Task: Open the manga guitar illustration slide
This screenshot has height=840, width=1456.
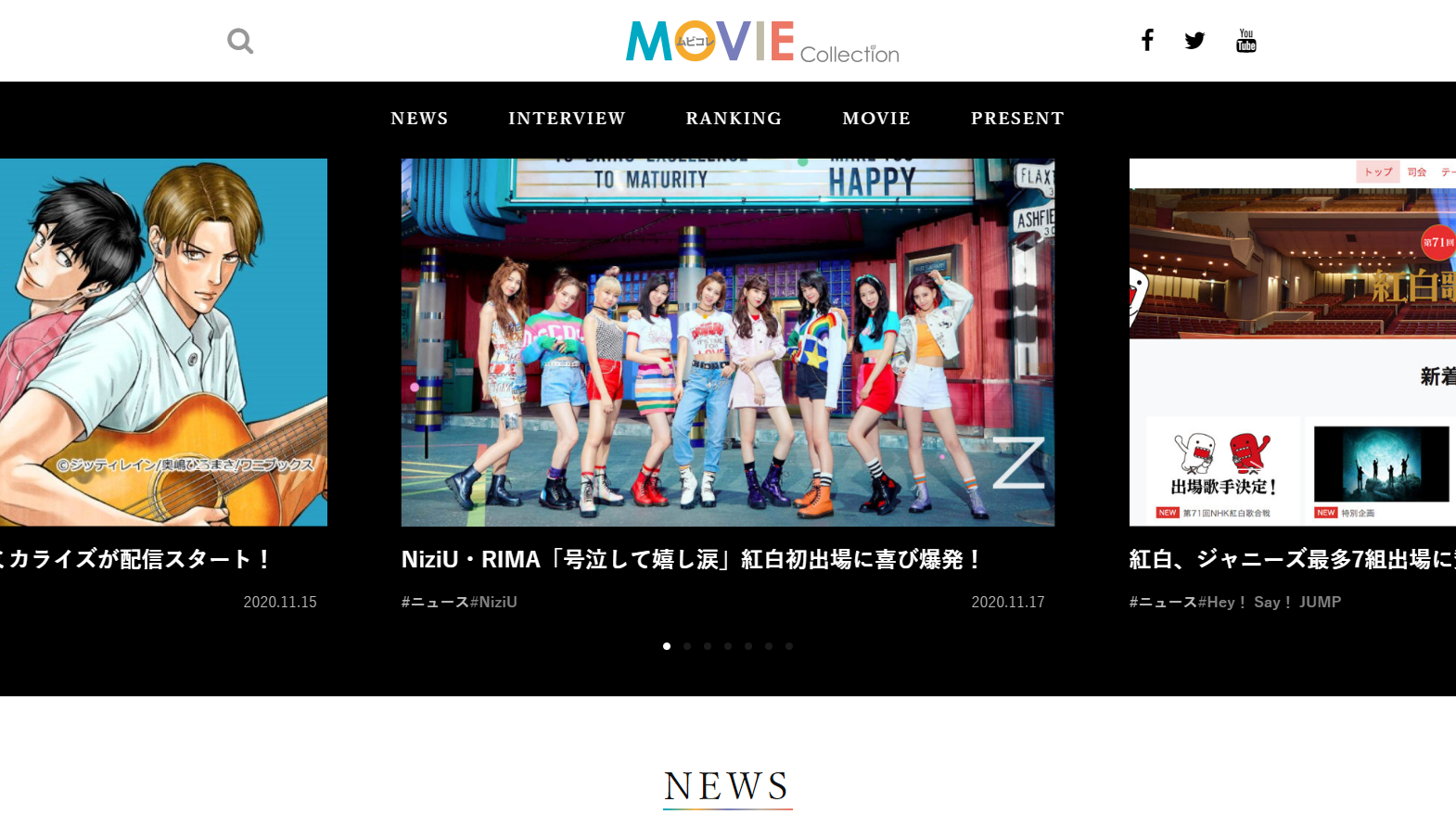Action: click(x=163, y=342)
